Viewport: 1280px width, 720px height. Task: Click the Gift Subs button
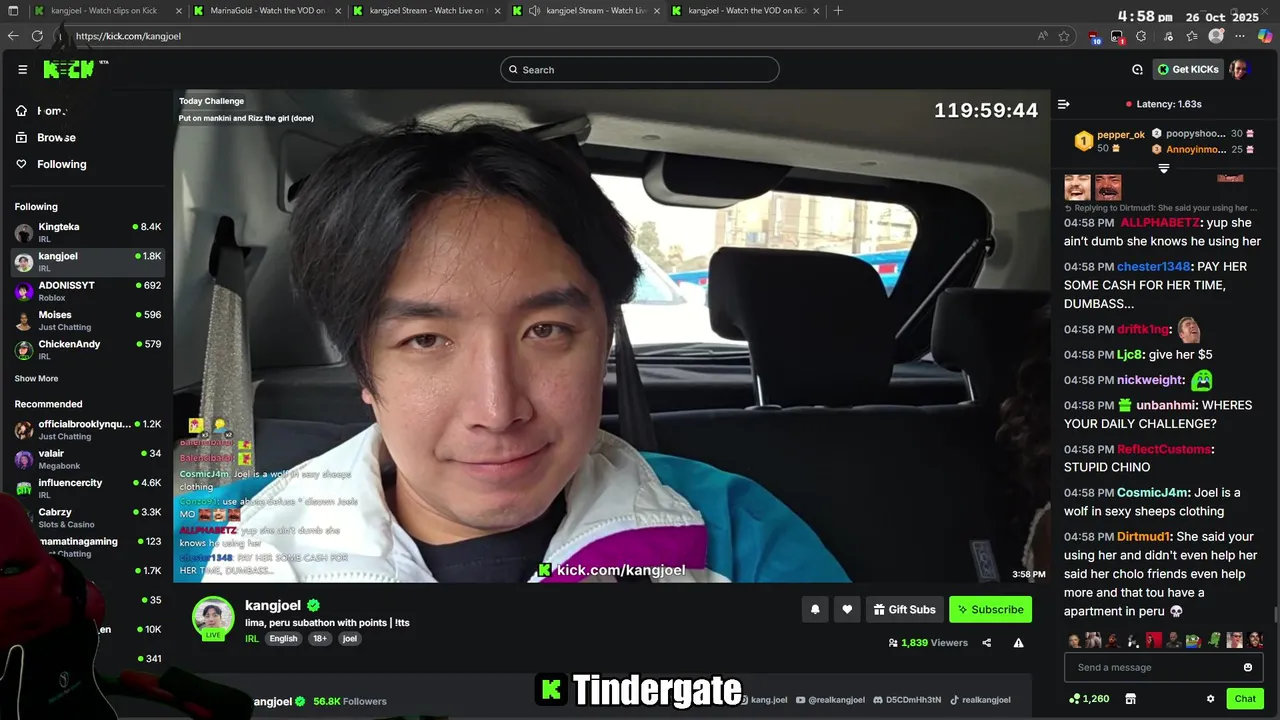click(905, 609)
